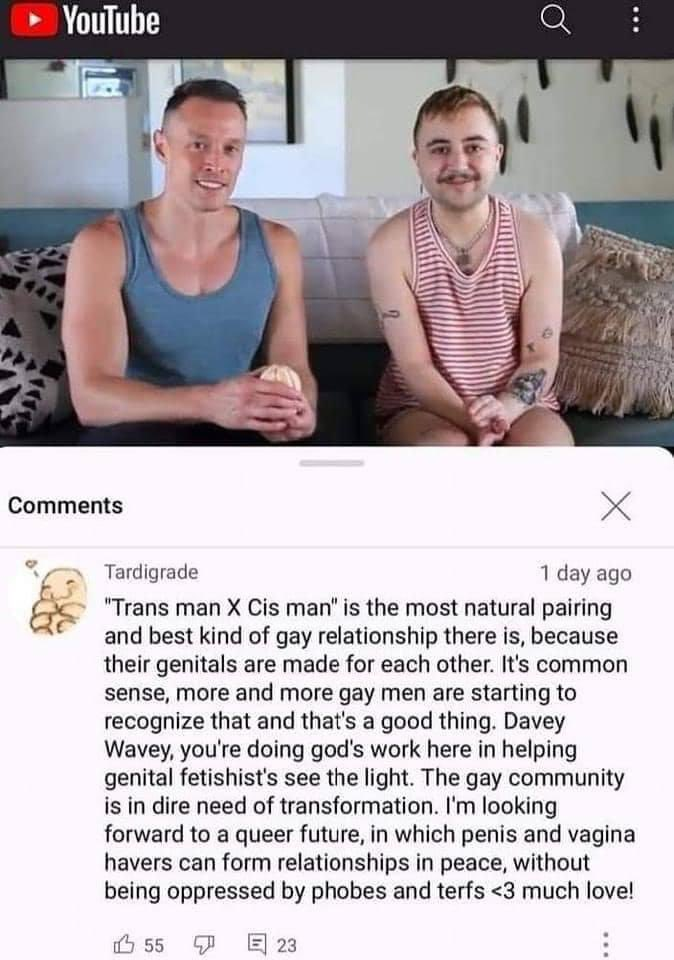Dislike the comment with thumbs-down icon

[204, 944]
